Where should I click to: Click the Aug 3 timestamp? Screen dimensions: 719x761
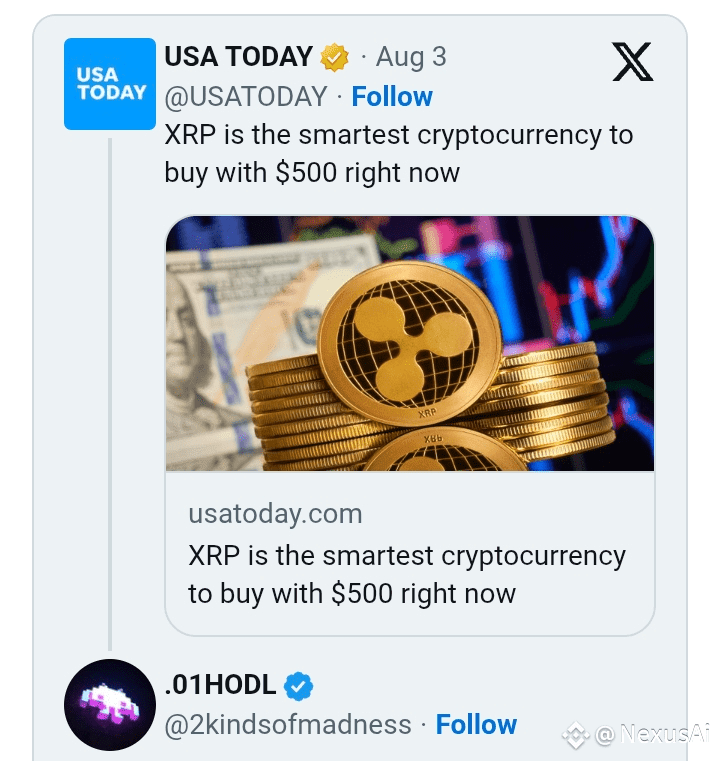click(x=411, y=57)
